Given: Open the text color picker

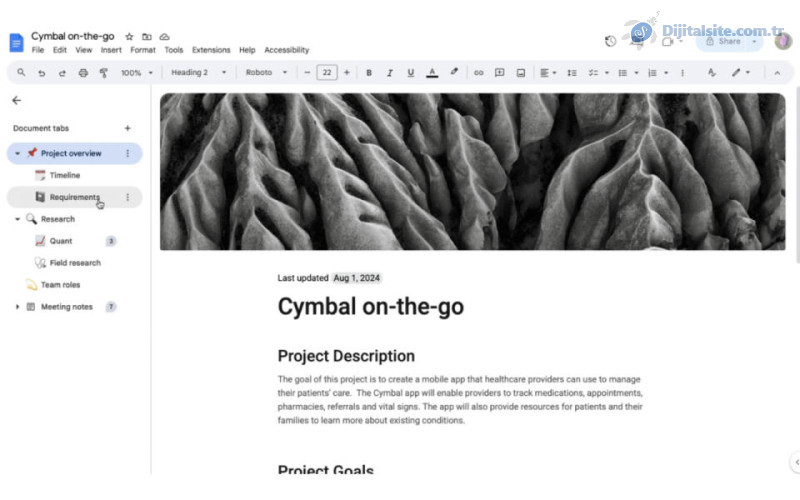Looking at the screenshot, I should (432, 73).
